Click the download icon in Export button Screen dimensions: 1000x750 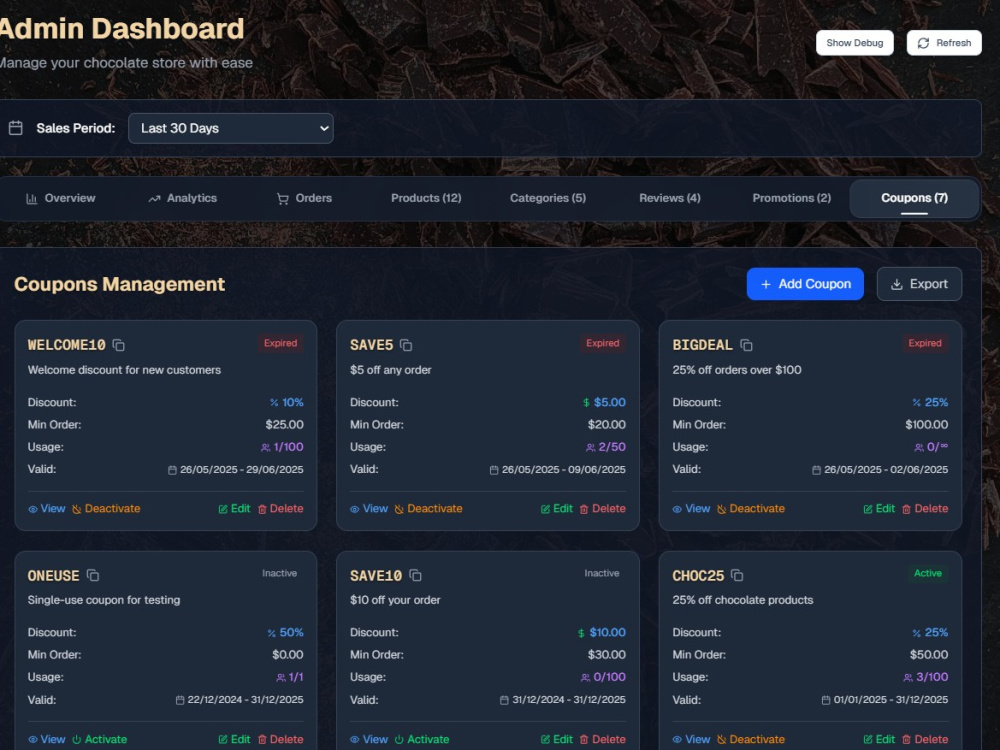(x=897, y=284)
